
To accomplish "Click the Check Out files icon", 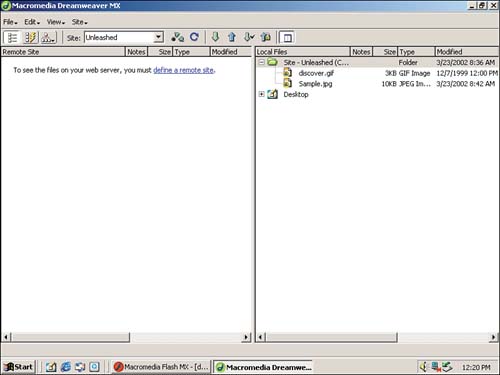I will pyautogui.click(x=249, y=37).
